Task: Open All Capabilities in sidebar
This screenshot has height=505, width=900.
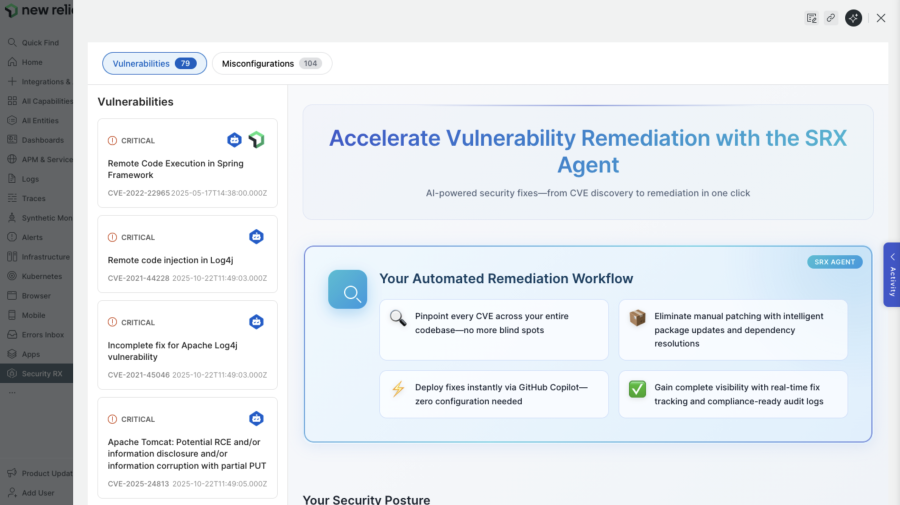Action: 36,101
